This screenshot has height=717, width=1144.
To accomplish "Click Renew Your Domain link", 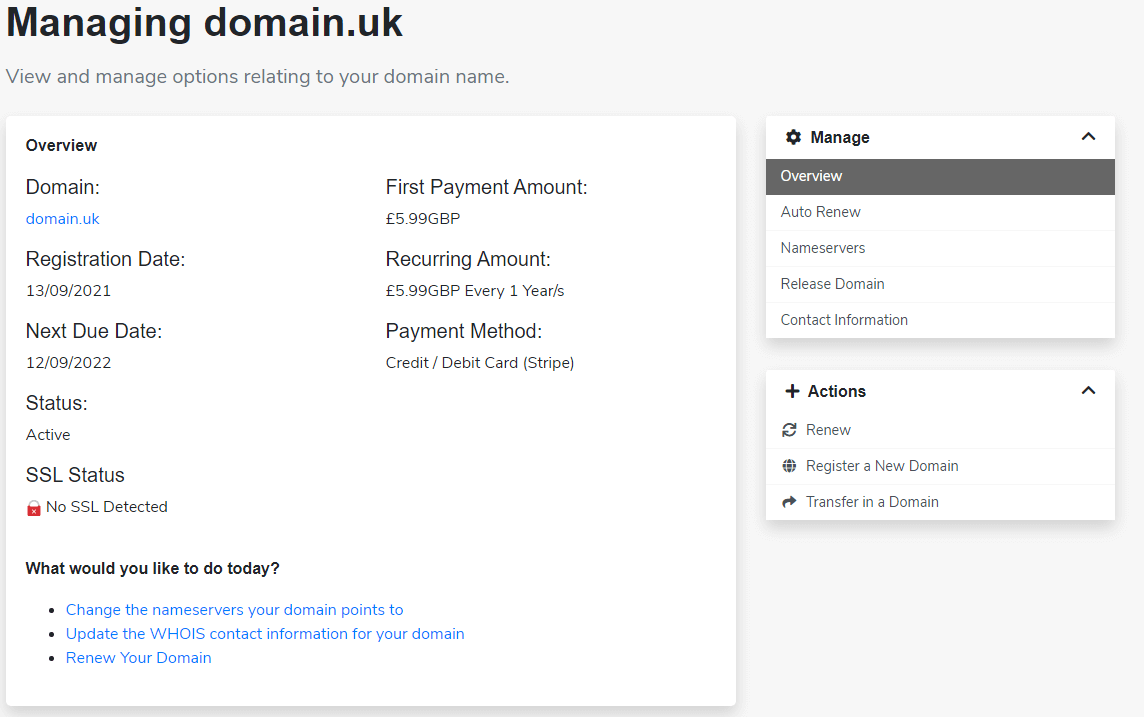I will pyautogui.click(x=138, y=657).
